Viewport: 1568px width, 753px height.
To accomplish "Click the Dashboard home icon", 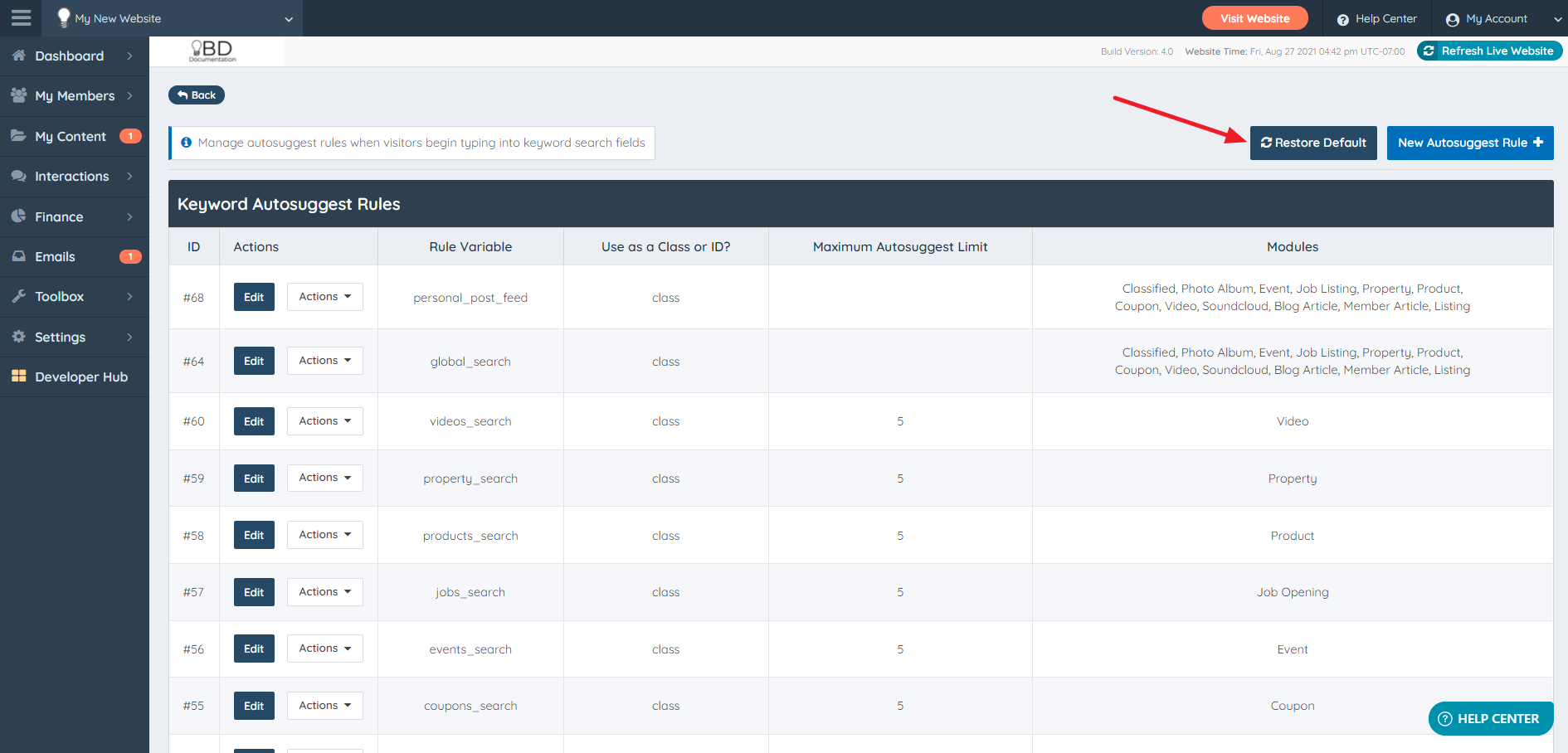I will point(18,55).
